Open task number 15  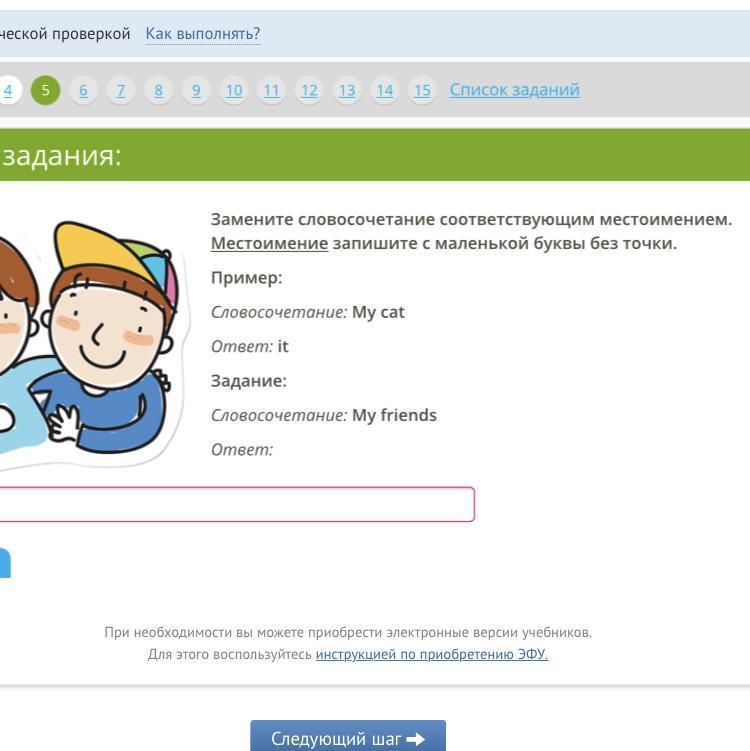click(422, 90)
